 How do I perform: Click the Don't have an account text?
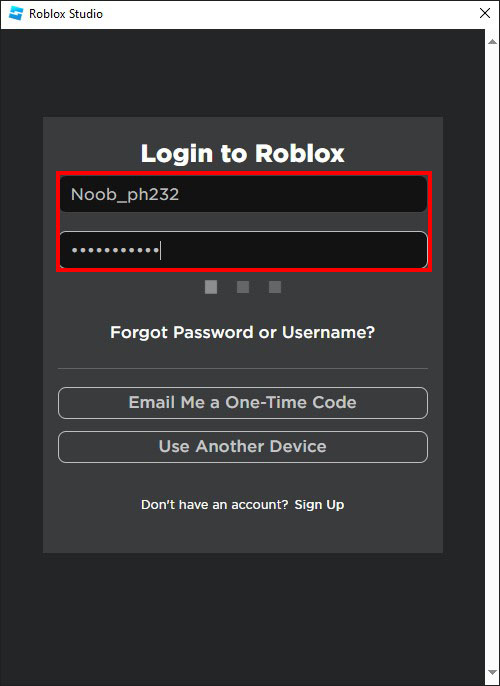(214, 504)
